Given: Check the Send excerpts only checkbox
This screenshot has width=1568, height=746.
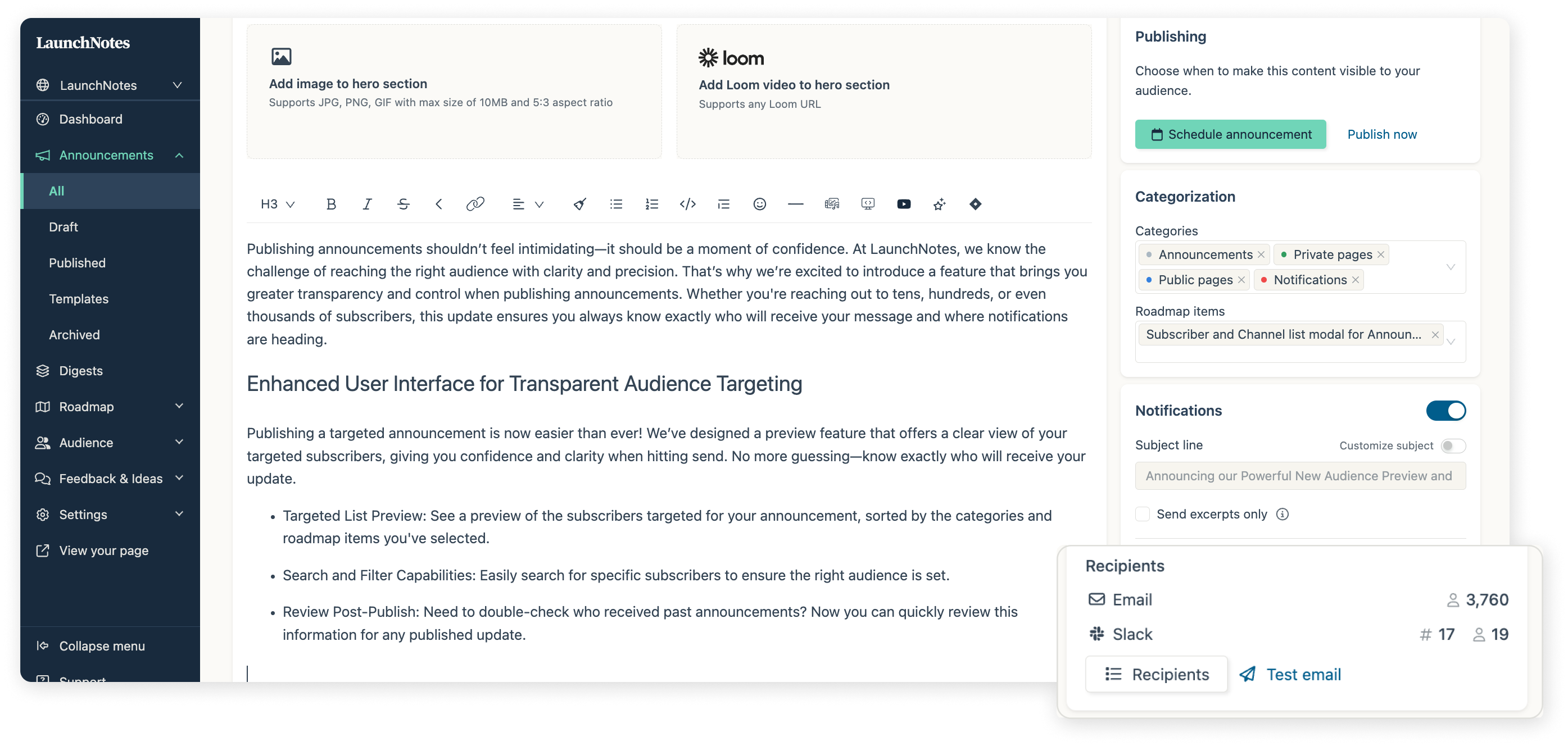Looking at the screenshot, I should (1143, 514).
